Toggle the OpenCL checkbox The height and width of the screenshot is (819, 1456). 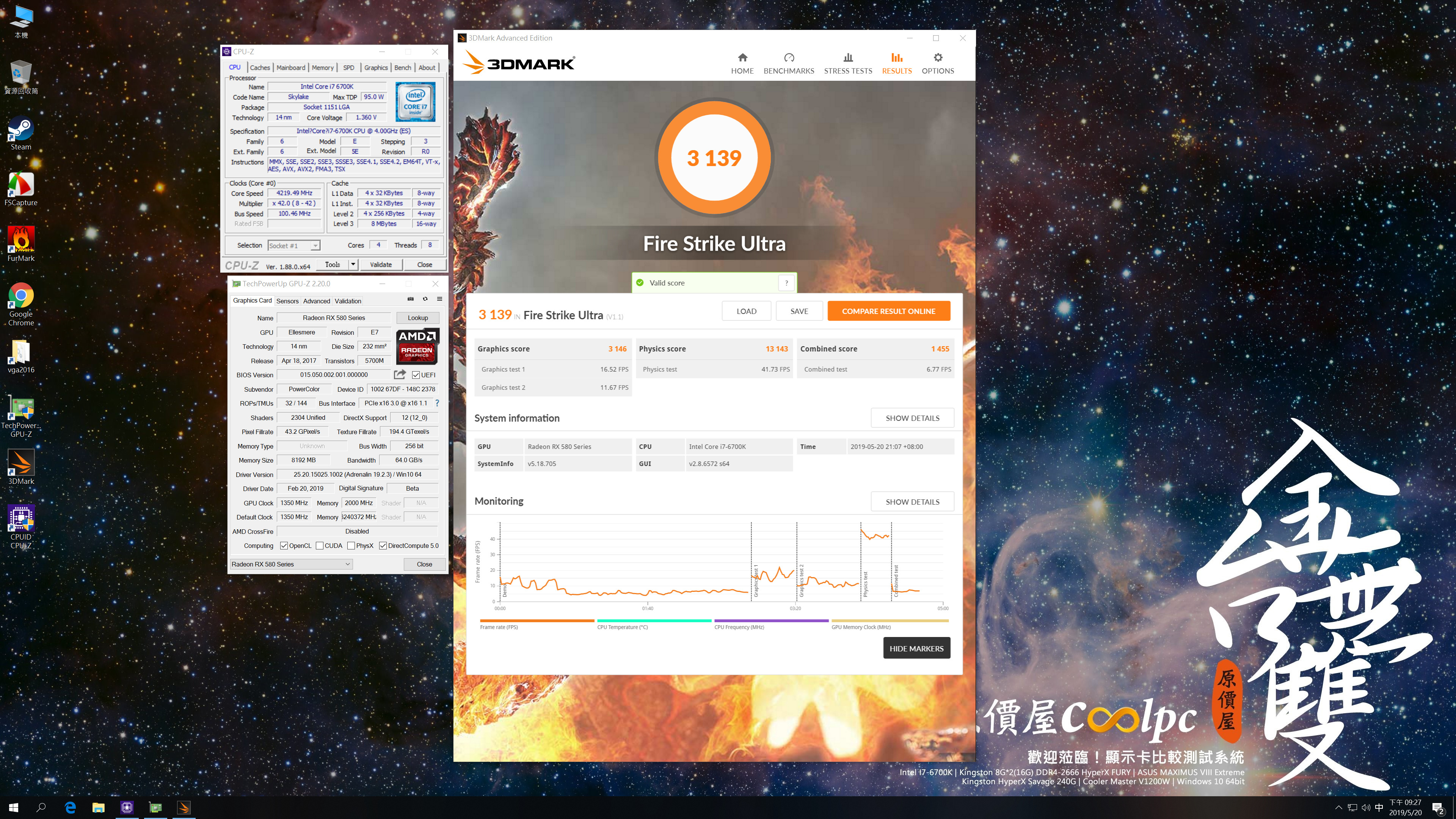(x=284, y=546)
